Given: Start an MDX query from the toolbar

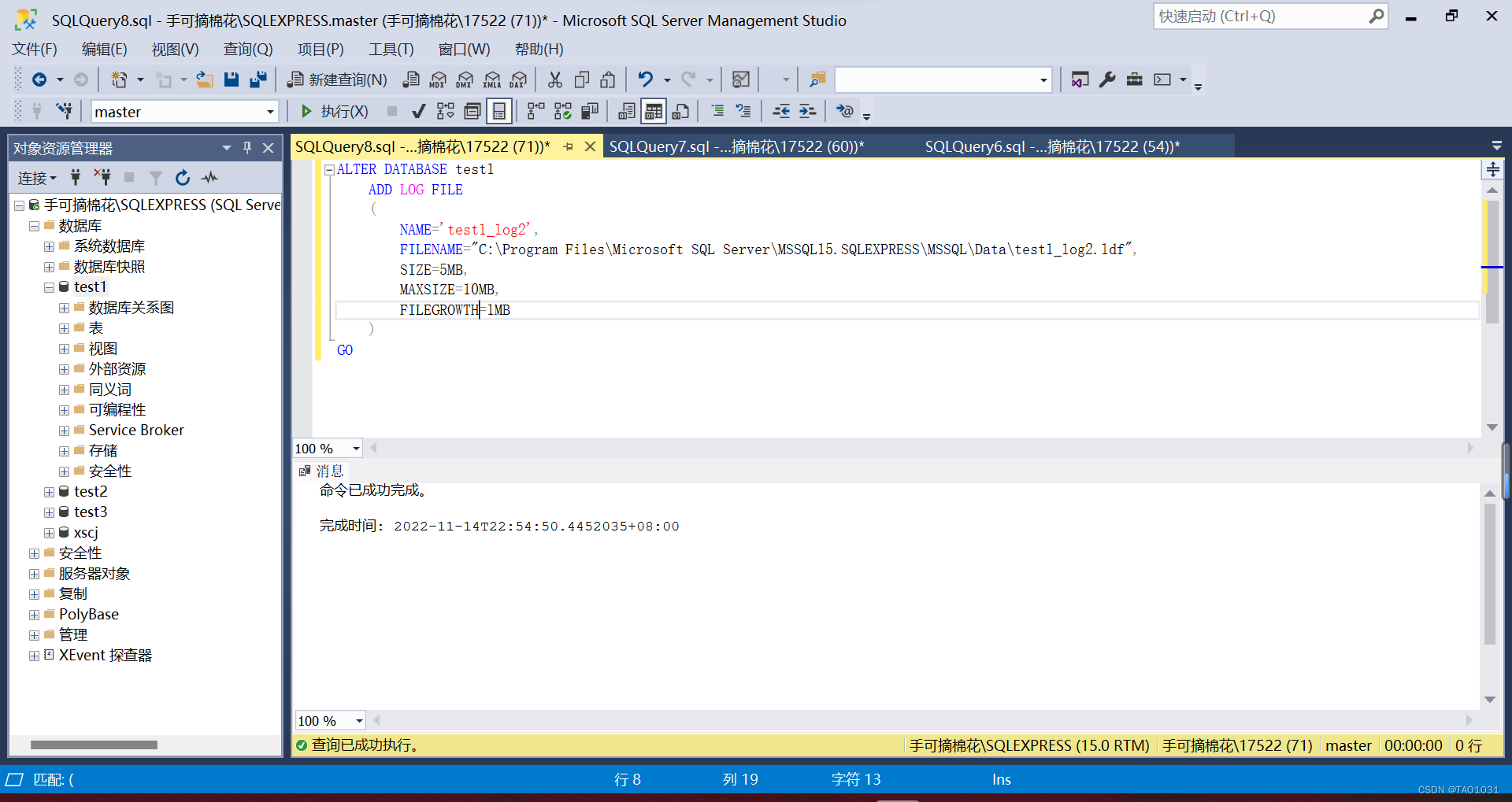Looking at the screenshot, I should [x=438, y=79].
